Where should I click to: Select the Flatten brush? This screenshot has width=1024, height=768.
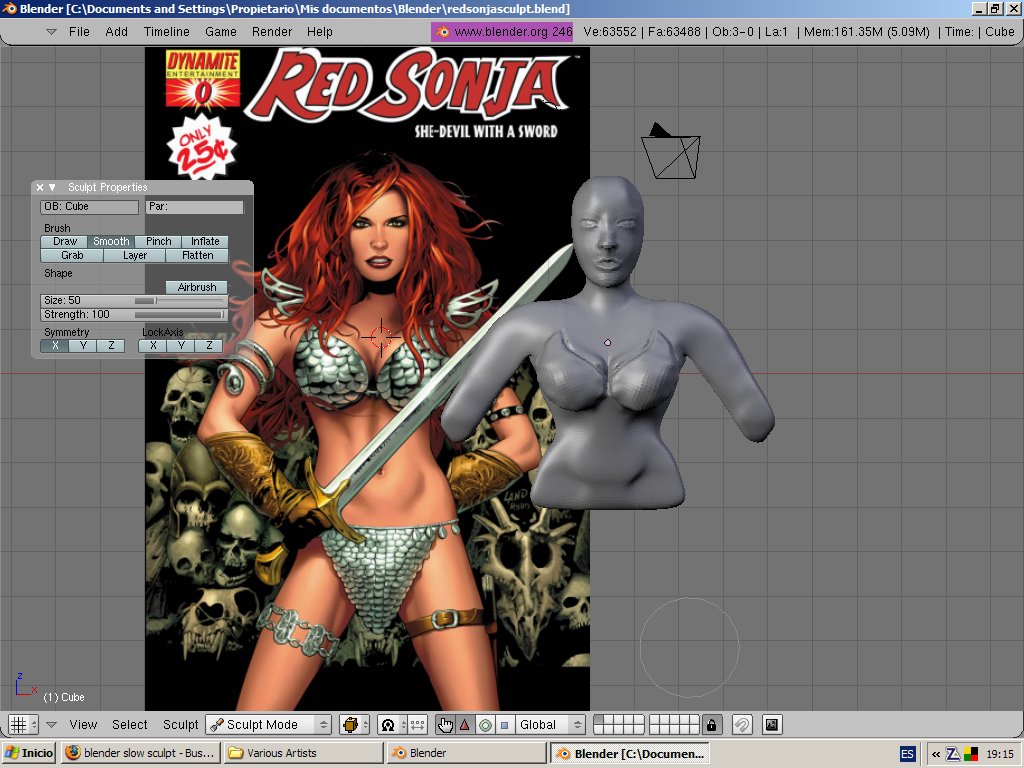point(197,256)
